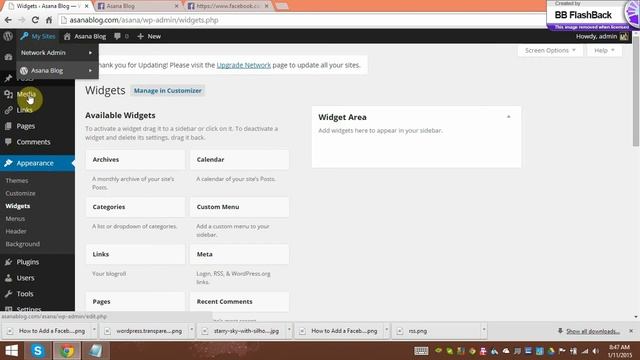The height and width of the screenshot is (360, 640).
Task: Click the New content menu
Action: tap(149, 36)
